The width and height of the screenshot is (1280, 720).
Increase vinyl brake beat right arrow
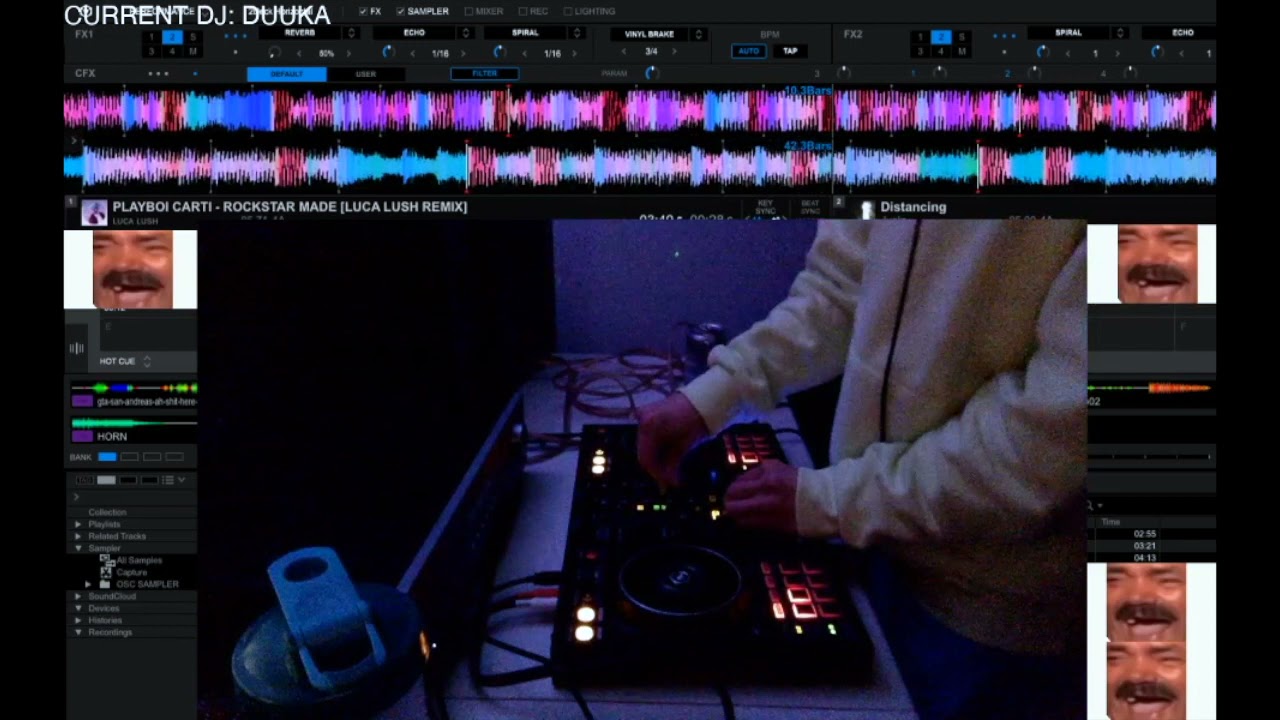coord(674,52)
